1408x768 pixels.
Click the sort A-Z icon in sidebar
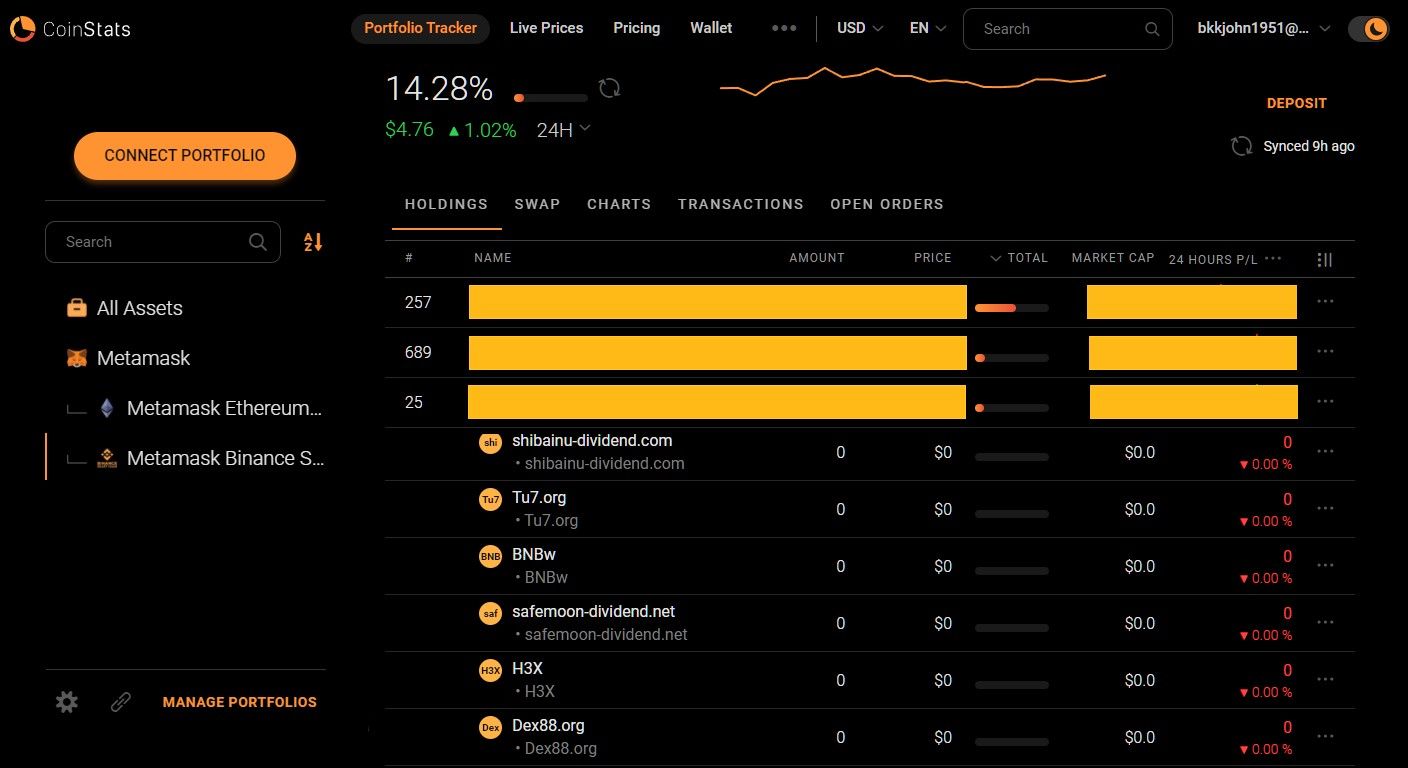[313, 242]
